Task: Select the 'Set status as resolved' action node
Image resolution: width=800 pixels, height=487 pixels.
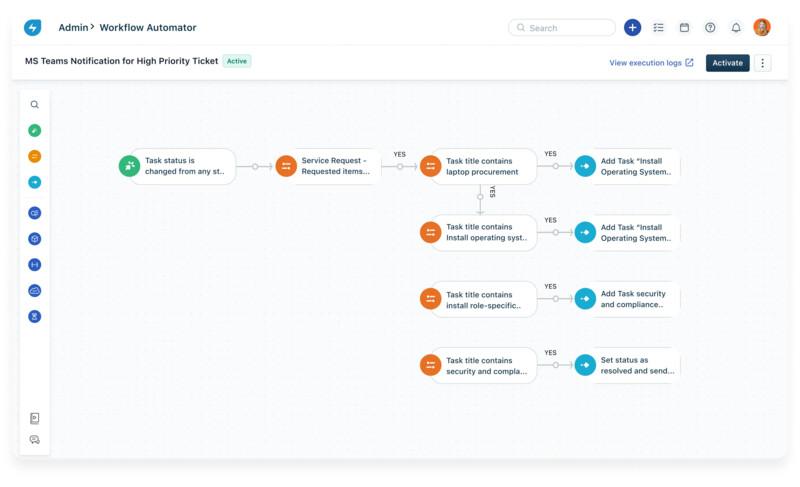Action: 628,366
